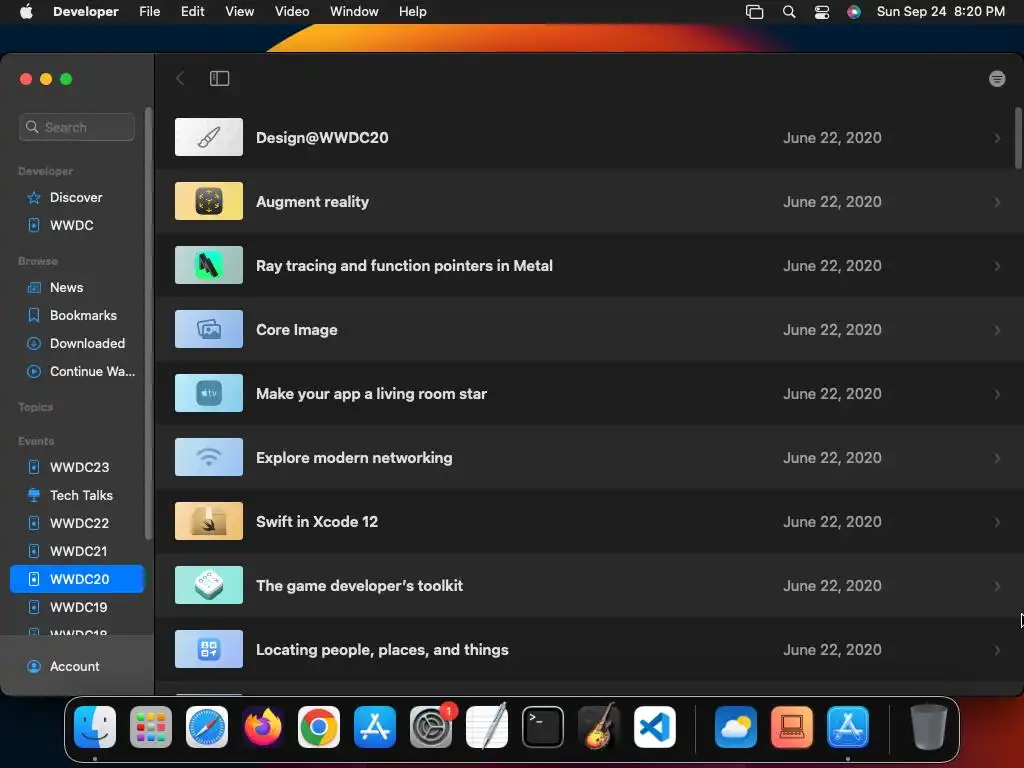Open the Augment reality collection
The image size is (1024, 768).
[312, 202]
